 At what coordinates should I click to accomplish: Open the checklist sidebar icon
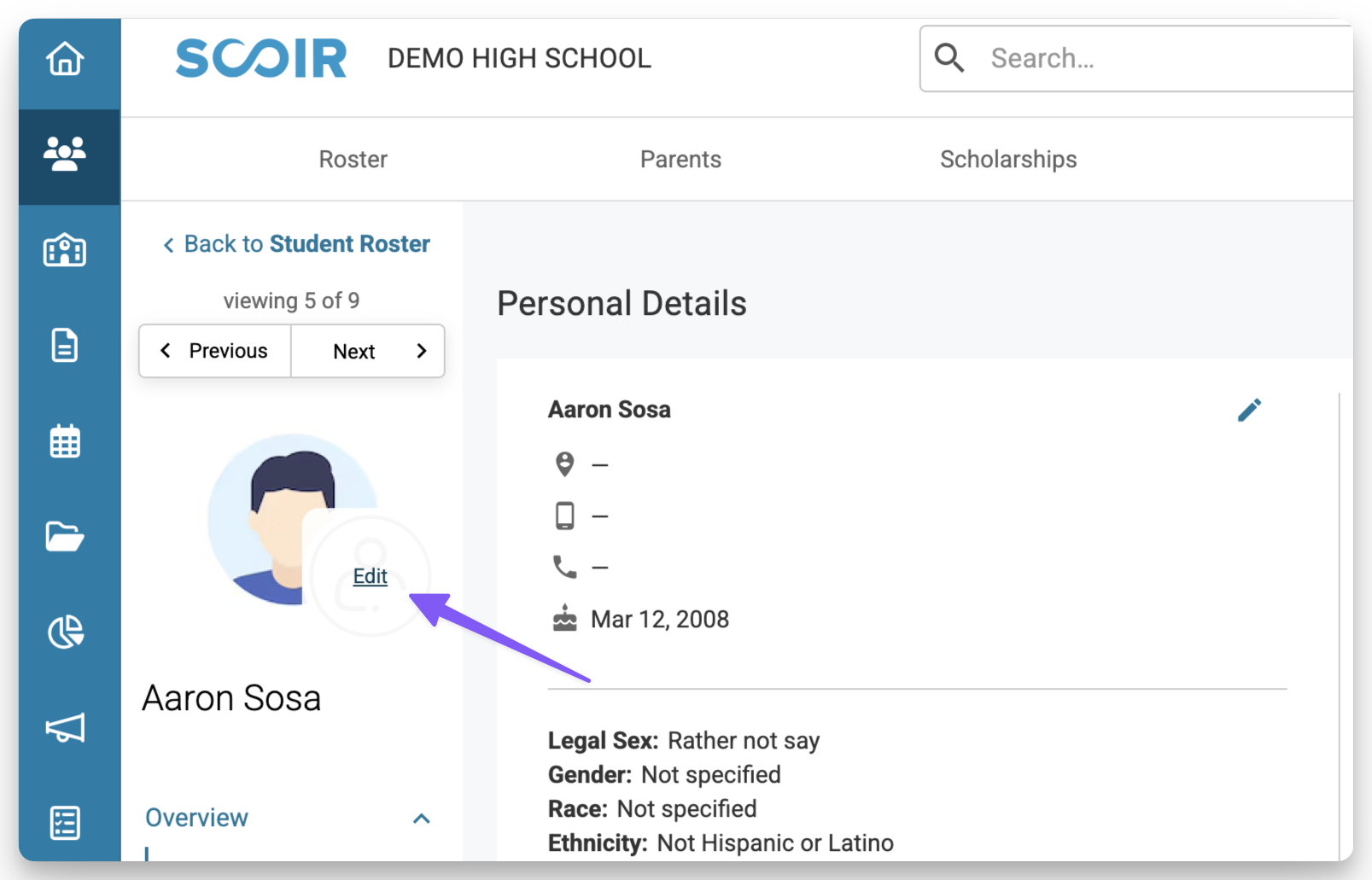[65, 823]
